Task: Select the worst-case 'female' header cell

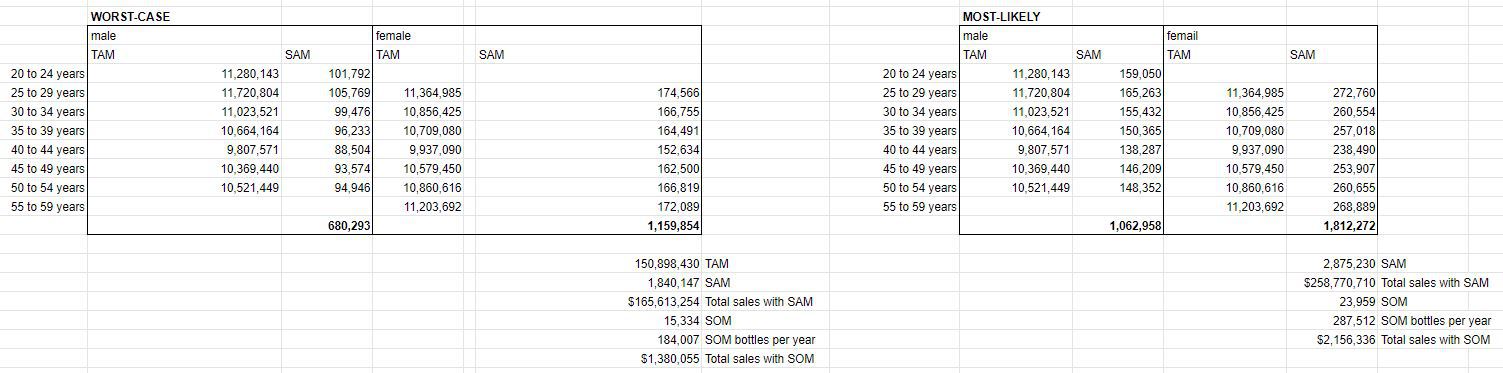Action: coord(424,36)
